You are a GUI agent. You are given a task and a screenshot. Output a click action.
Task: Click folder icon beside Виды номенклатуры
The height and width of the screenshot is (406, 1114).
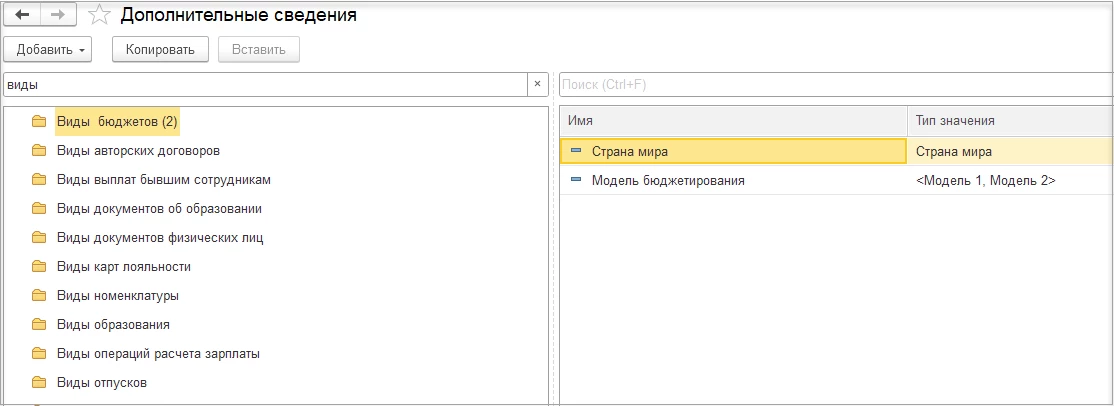click(x=39, y=295)
